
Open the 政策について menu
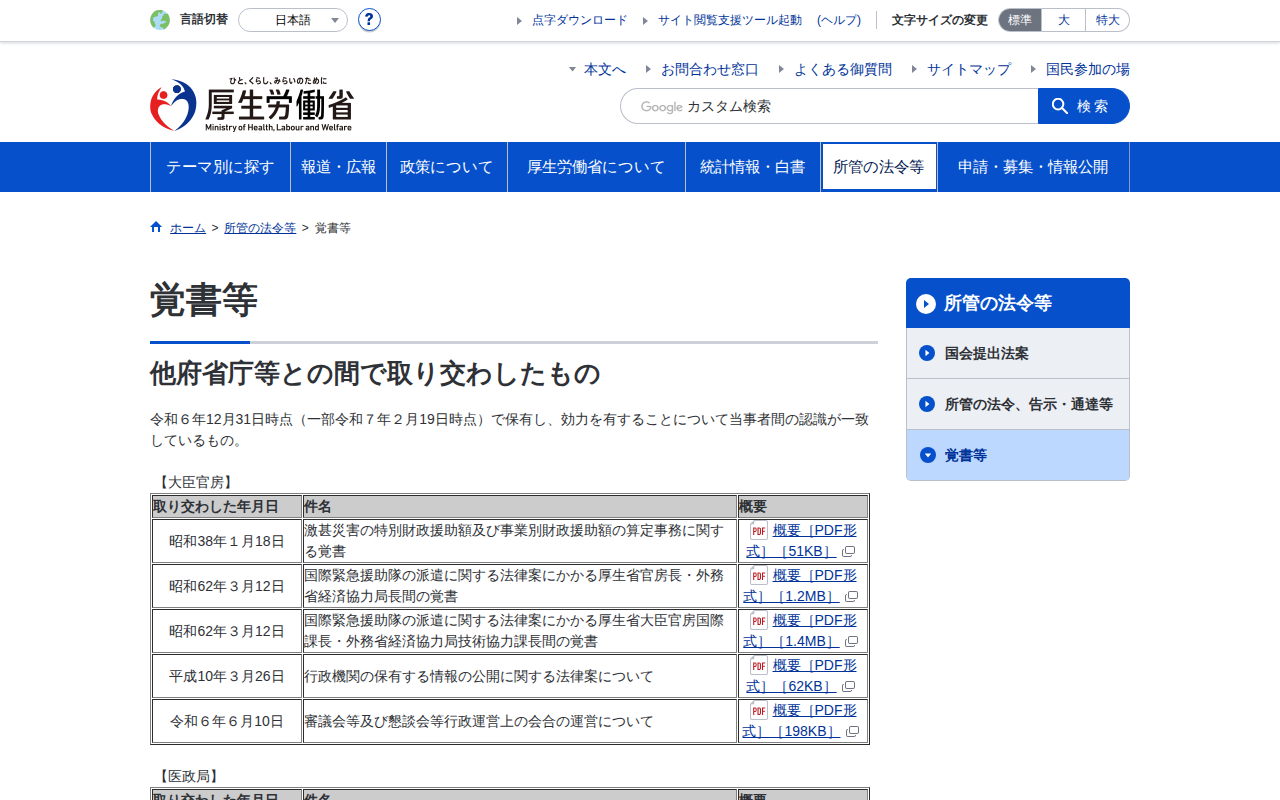447,167
